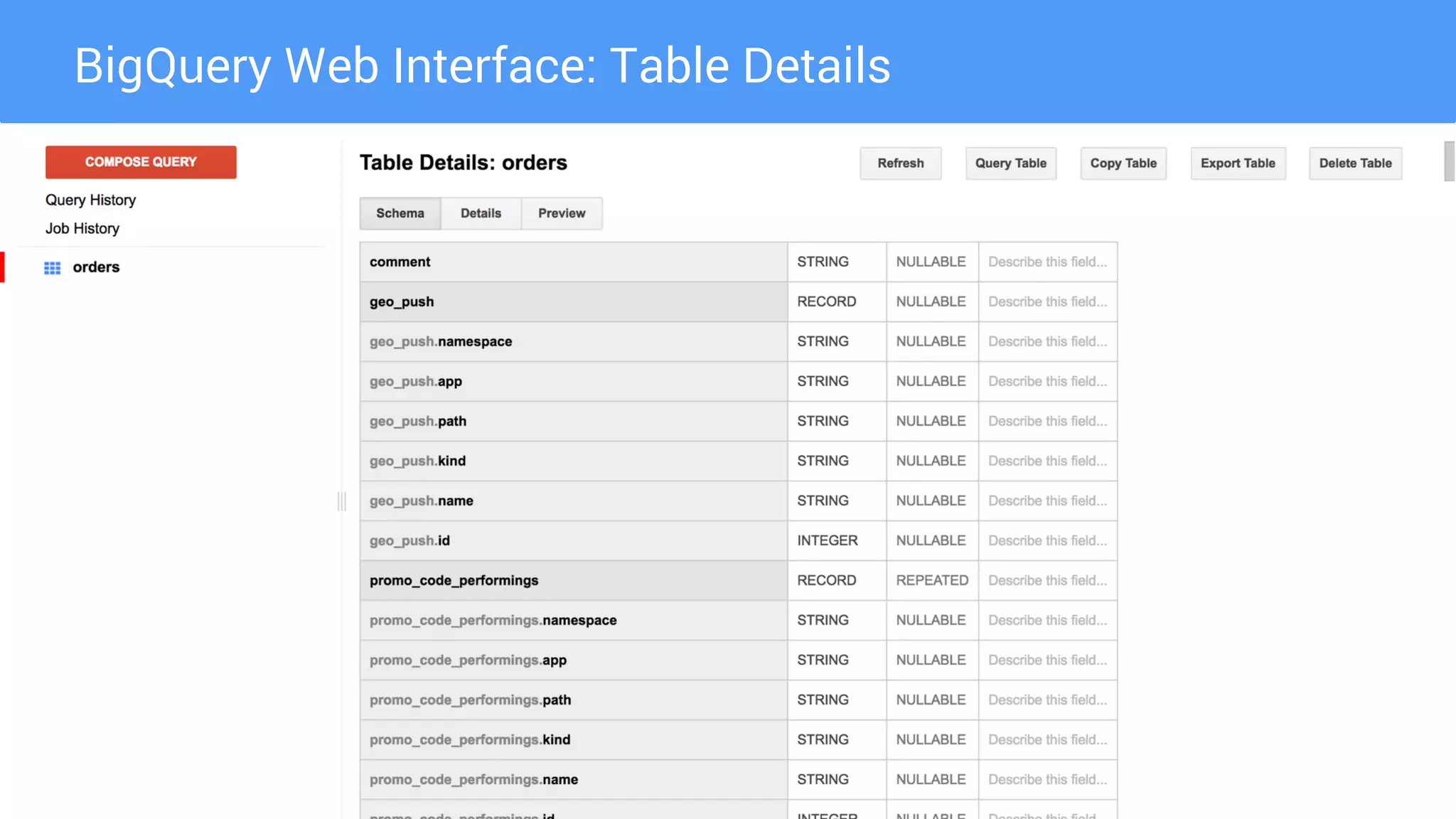Click the promo_code_performings.name field name

point(473,779)
